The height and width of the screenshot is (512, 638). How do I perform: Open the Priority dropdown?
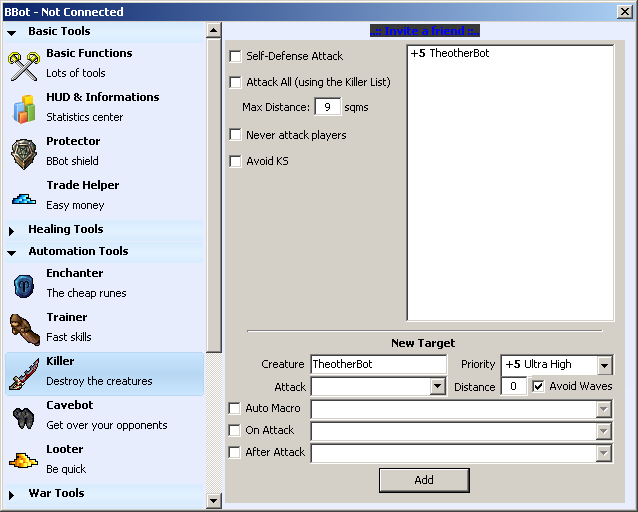603,365
